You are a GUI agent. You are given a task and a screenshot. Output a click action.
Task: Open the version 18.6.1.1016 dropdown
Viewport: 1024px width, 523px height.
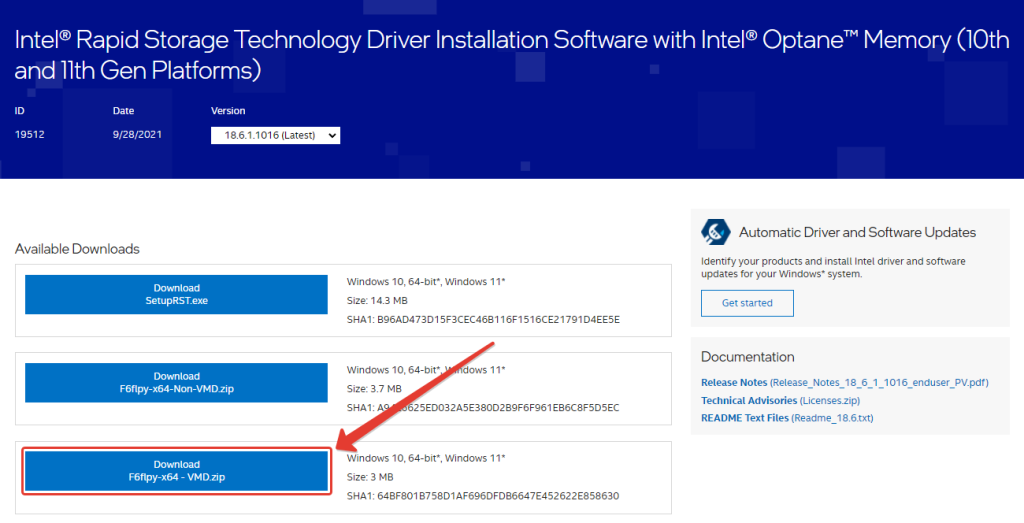pos(275,135)
